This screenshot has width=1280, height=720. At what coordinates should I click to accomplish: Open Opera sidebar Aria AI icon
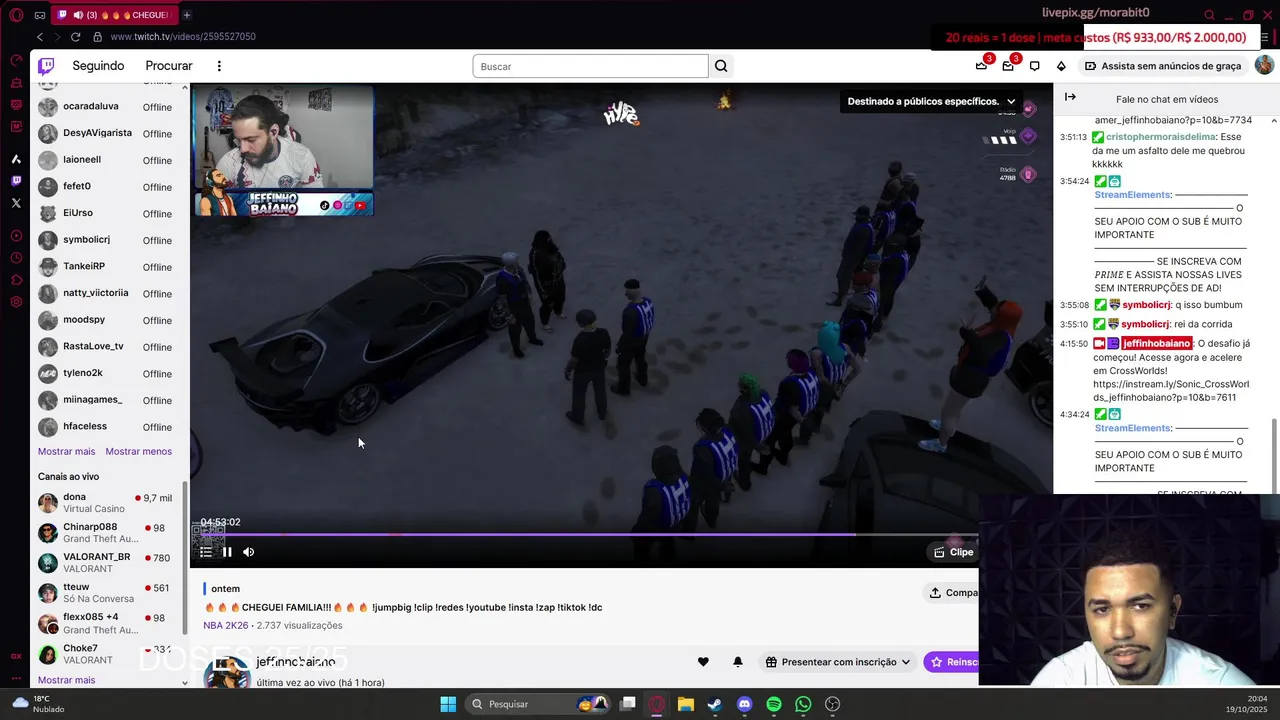(16, 159)
